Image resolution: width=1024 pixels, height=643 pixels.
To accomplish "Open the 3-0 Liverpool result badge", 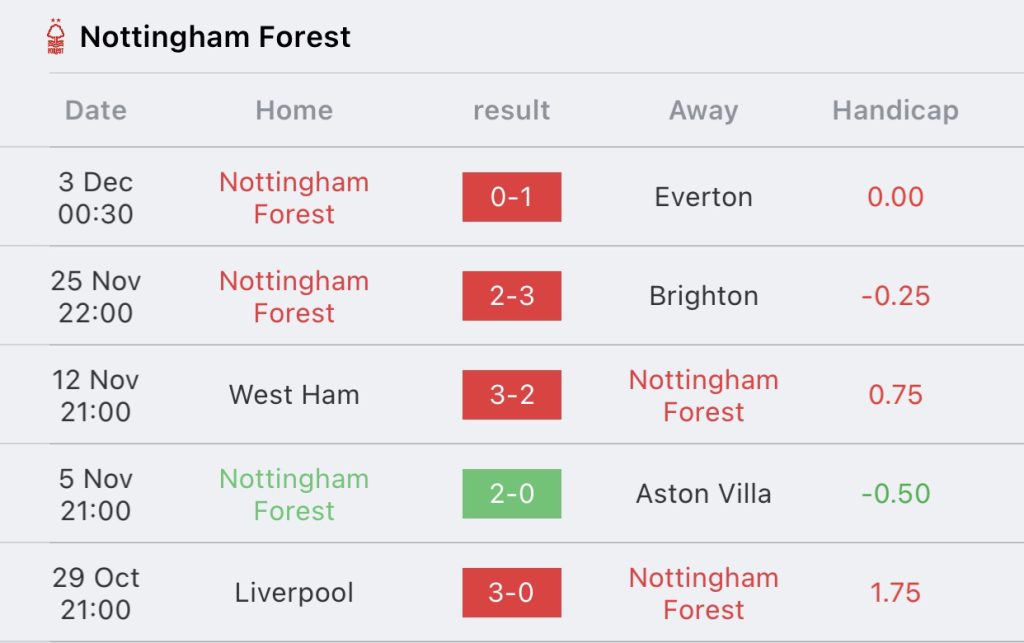I will pyautogui.click(x=511, y=593).
